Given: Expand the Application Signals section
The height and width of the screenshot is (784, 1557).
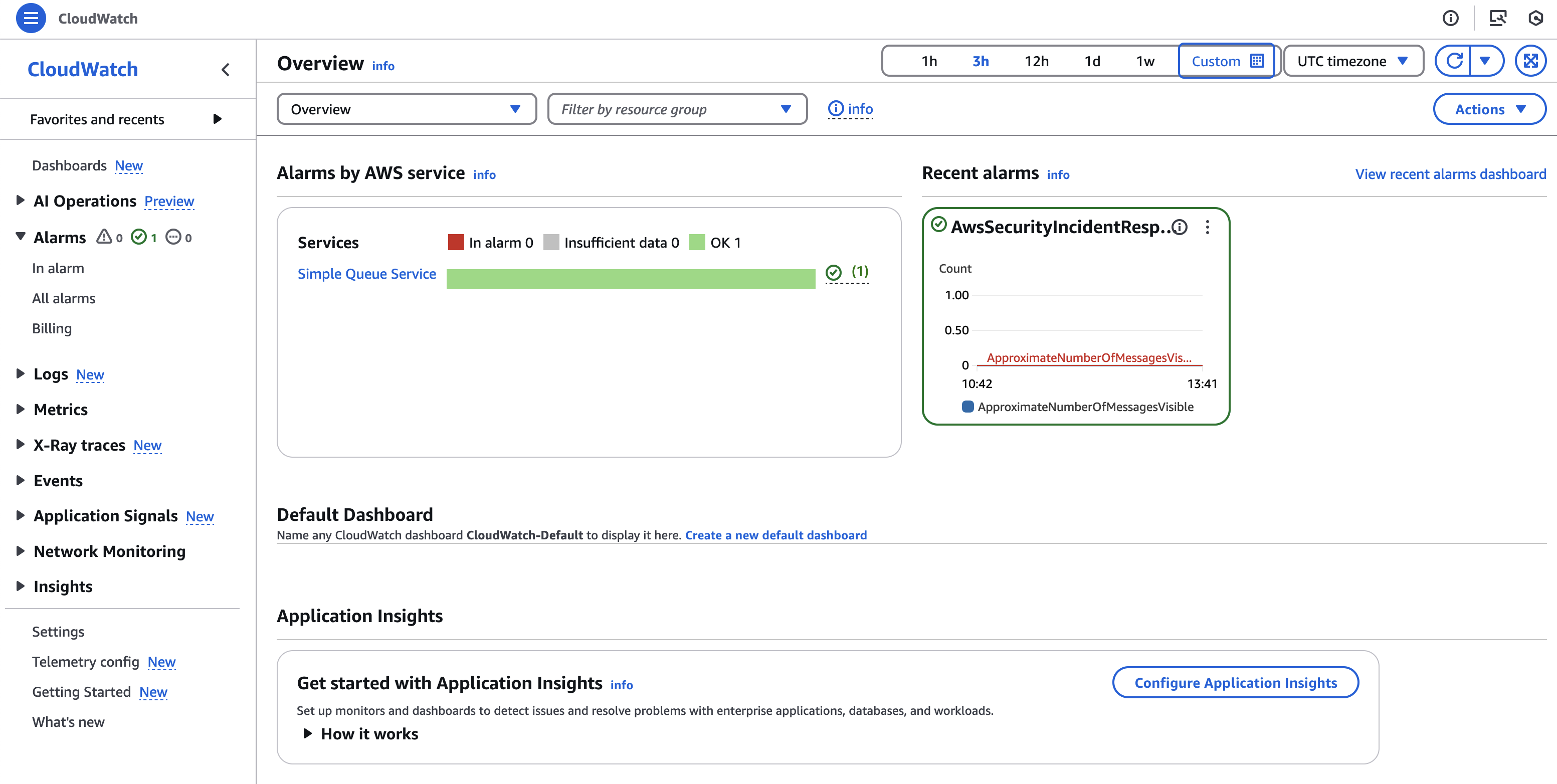Looking at the screenshot, I should click(20, 516).
